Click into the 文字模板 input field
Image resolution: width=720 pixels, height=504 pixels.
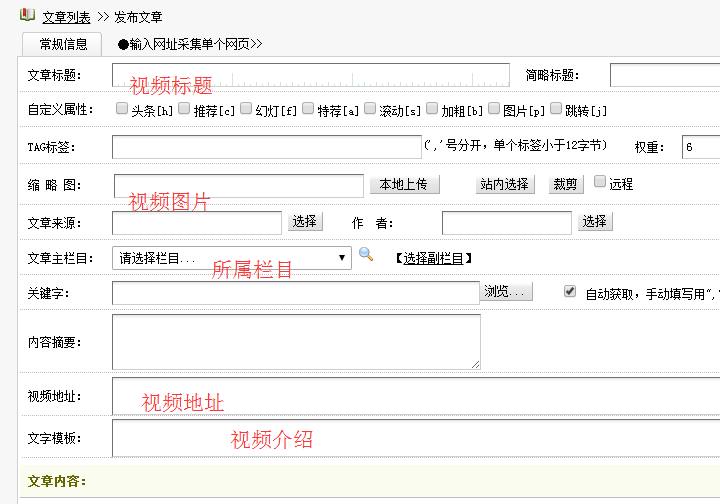pyautogui.click(x=416, y=438)
